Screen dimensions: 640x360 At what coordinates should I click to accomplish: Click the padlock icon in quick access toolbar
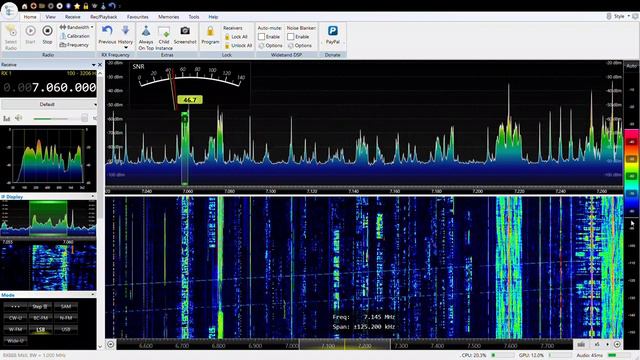coord(86,6)
